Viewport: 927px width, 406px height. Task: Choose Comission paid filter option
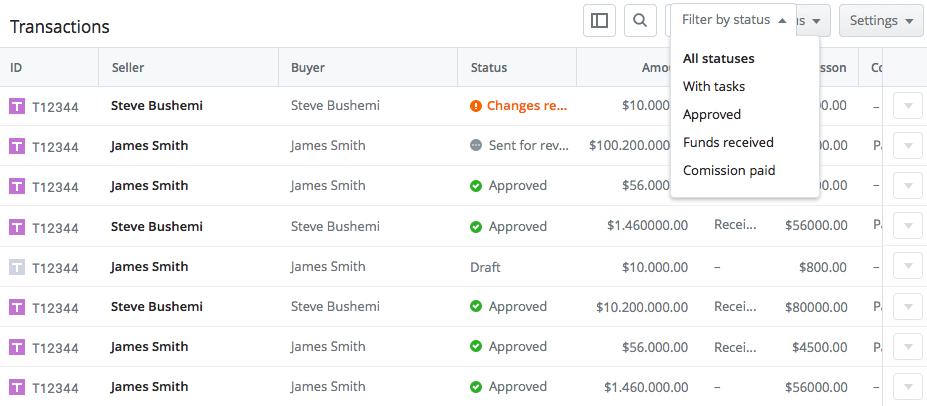pyautogui.click(x=728, y=171)
